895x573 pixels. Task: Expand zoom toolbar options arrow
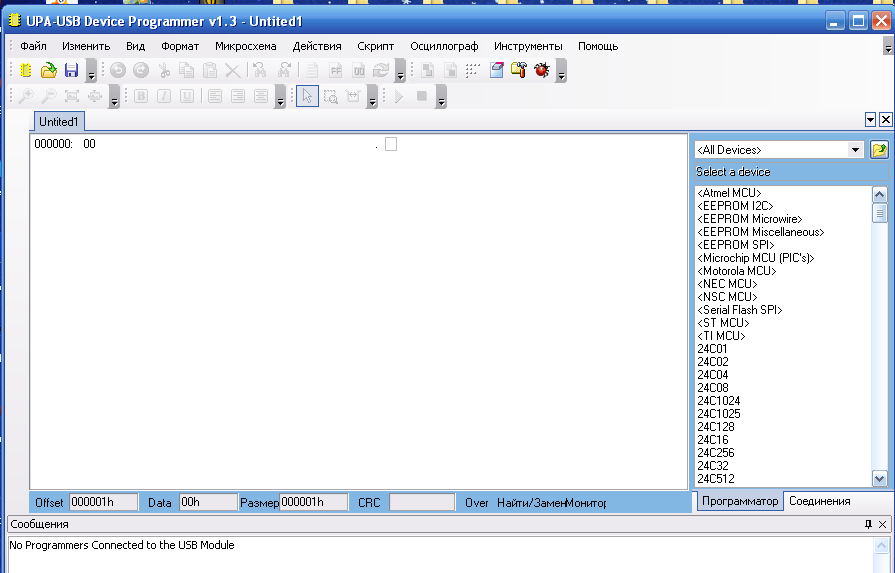[x=114, y=96]
